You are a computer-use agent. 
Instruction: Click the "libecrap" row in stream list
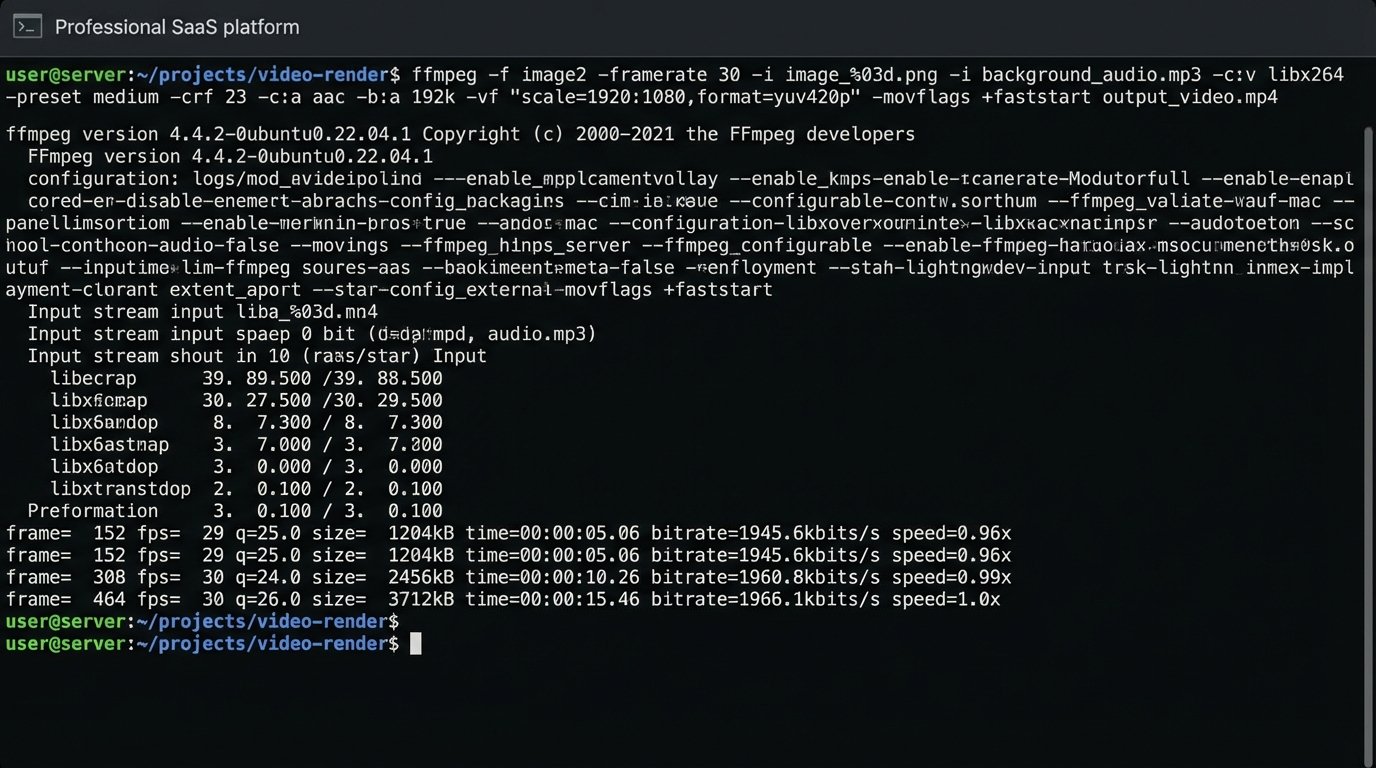(93, 379)
